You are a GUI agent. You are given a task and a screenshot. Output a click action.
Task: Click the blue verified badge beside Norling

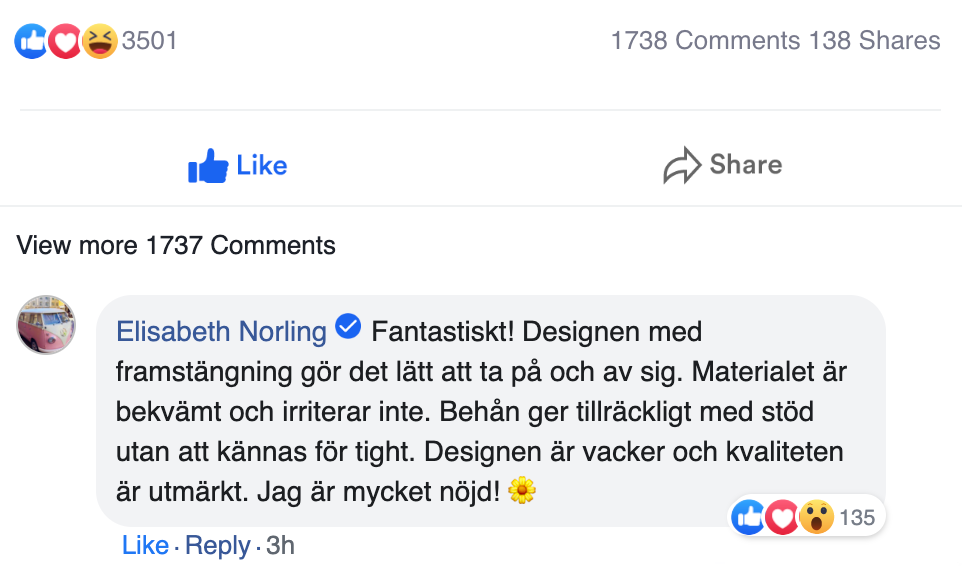pos(348,327)
